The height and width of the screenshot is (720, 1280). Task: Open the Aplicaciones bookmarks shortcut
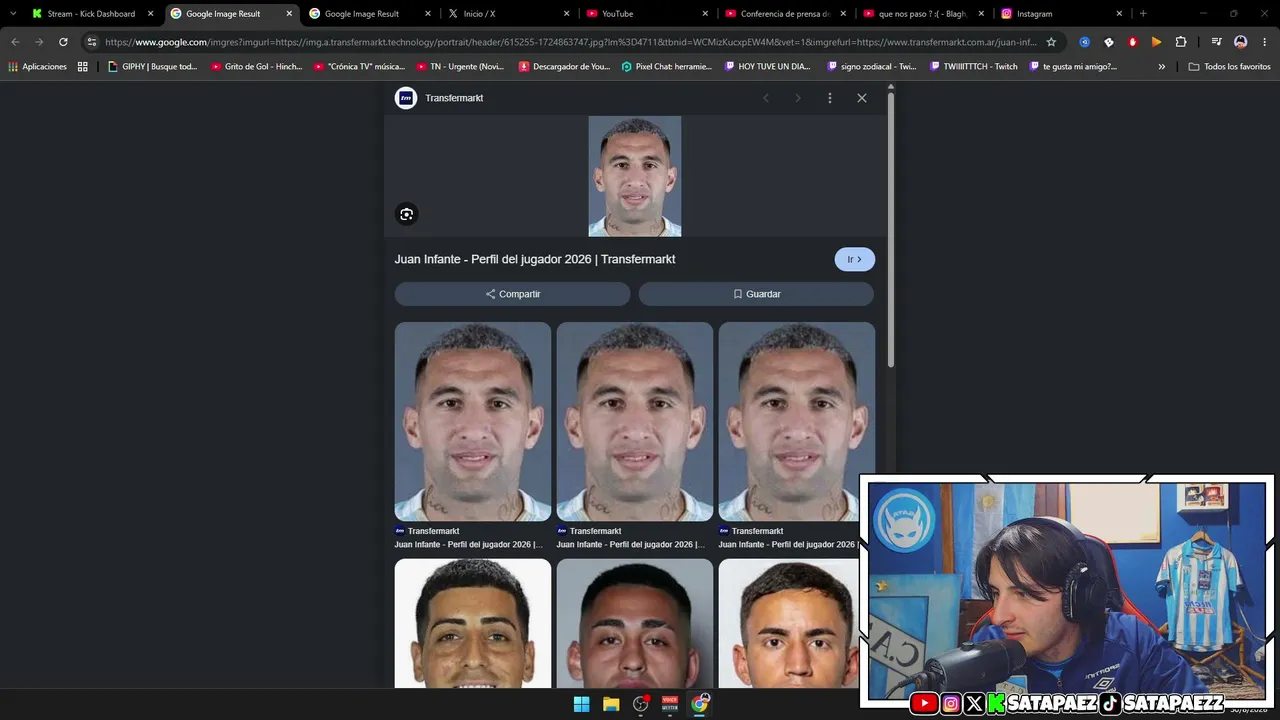[37, 67]
